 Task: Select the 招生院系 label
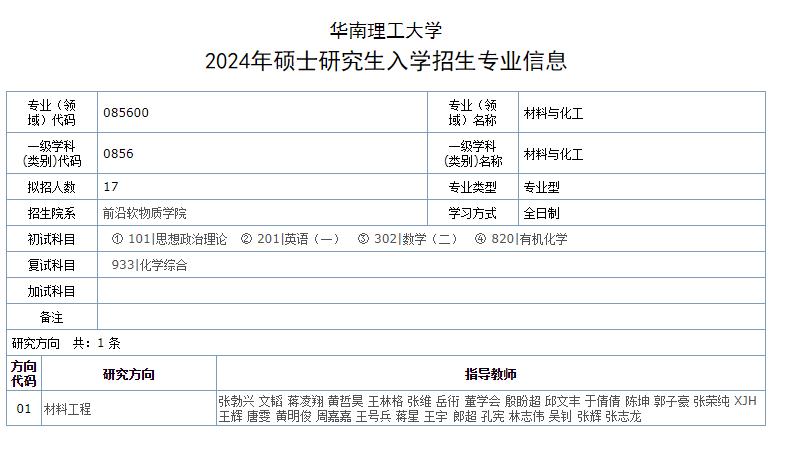(x=51, y=213)
